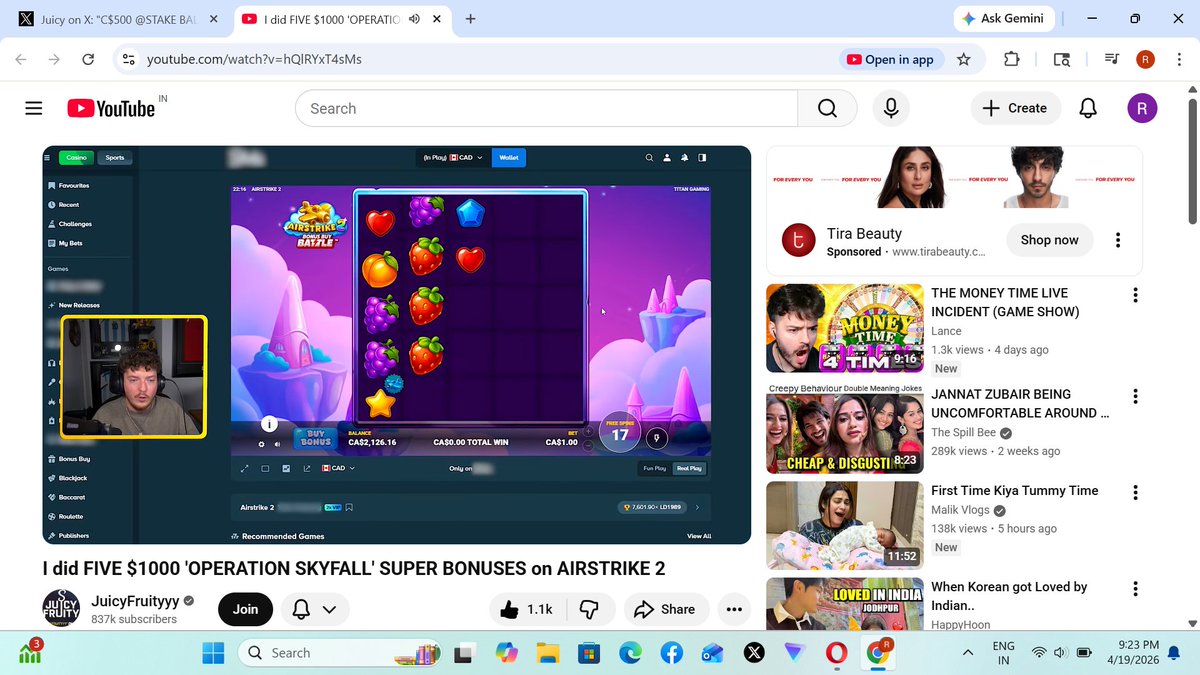Open Windows Start menu
This screenshot has width=1200, height=675.
(x=214, y=653)
